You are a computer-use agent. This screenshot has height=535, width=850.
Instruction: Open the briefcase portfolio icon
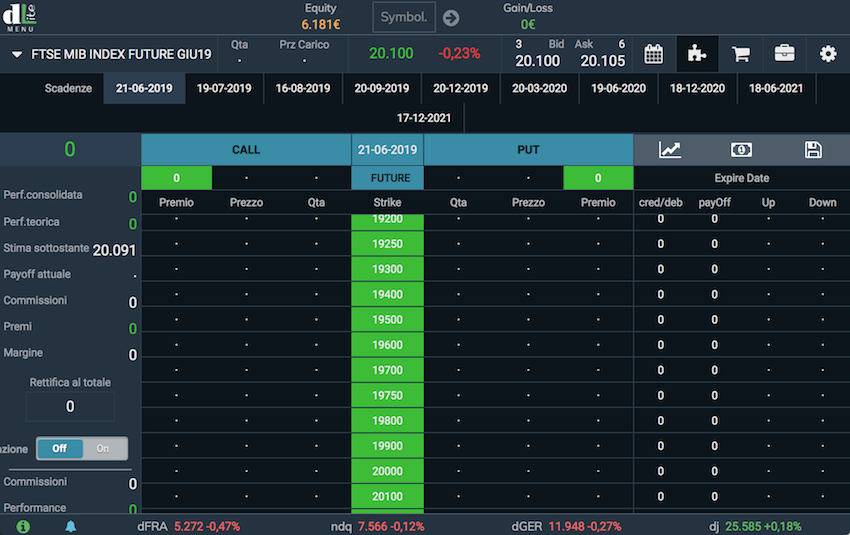784,54
